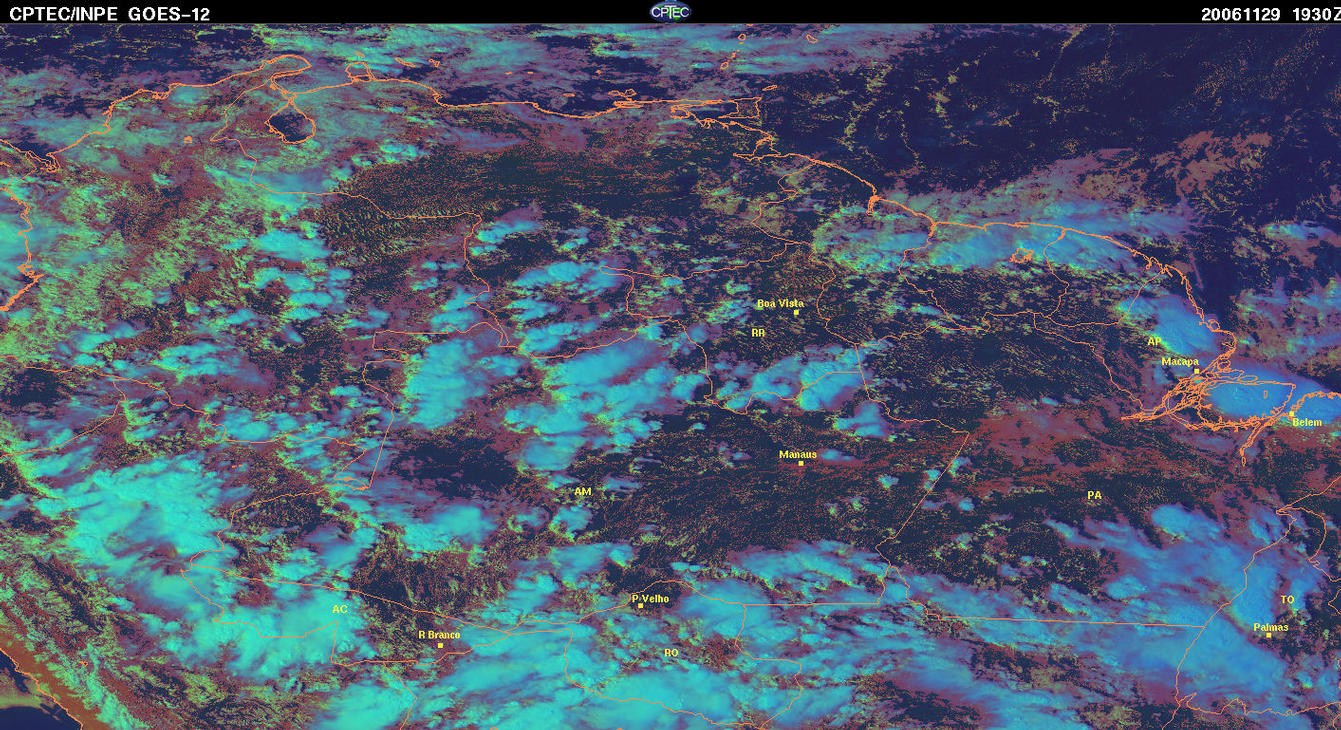Click the CPTEC logo at top center
Image resolution: width=1341 pixels, height=730 pixels.
tap(669, 12)
